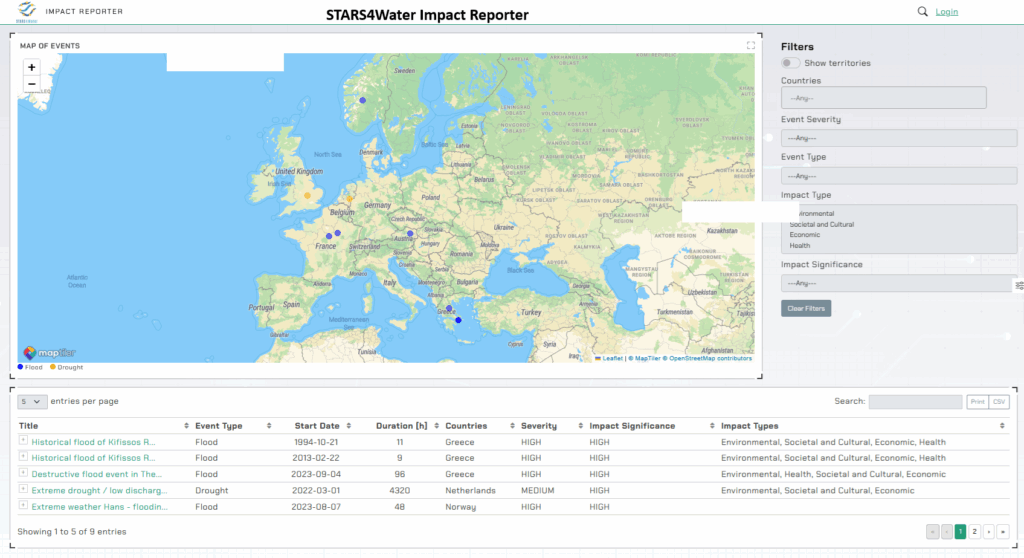Viewport: 1024px width, 558px height.
Task: Expand the first Kifissos flood row
Action: tap(23, 441)
